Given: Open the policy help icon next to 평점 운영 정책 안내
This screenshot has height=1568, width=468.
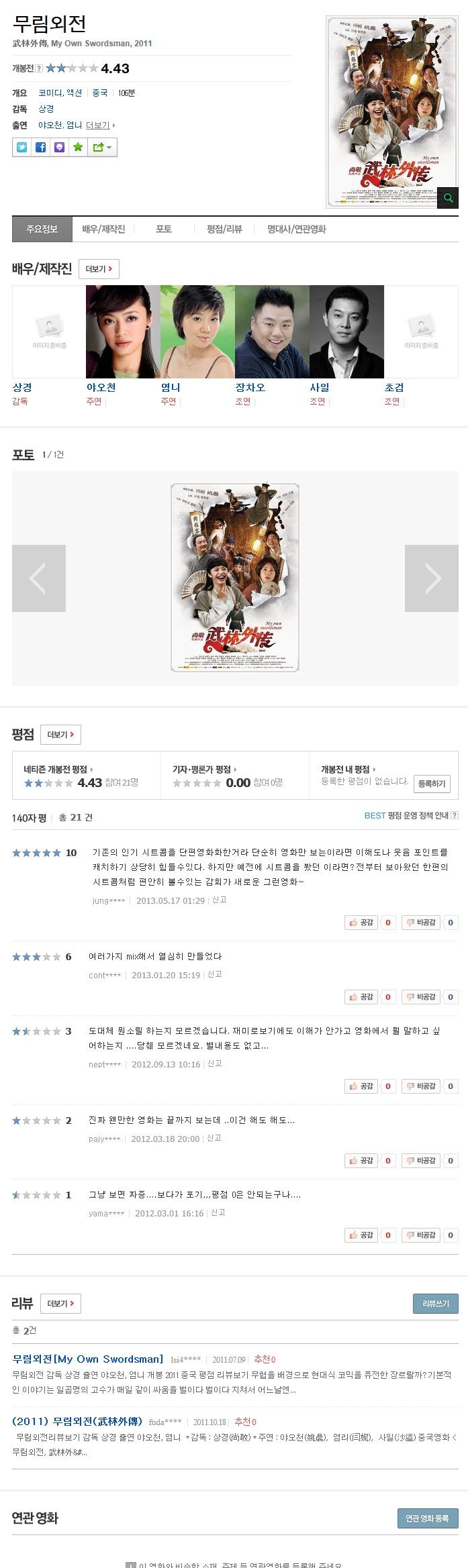Looking at the screenshot, I should coord(455,815).
